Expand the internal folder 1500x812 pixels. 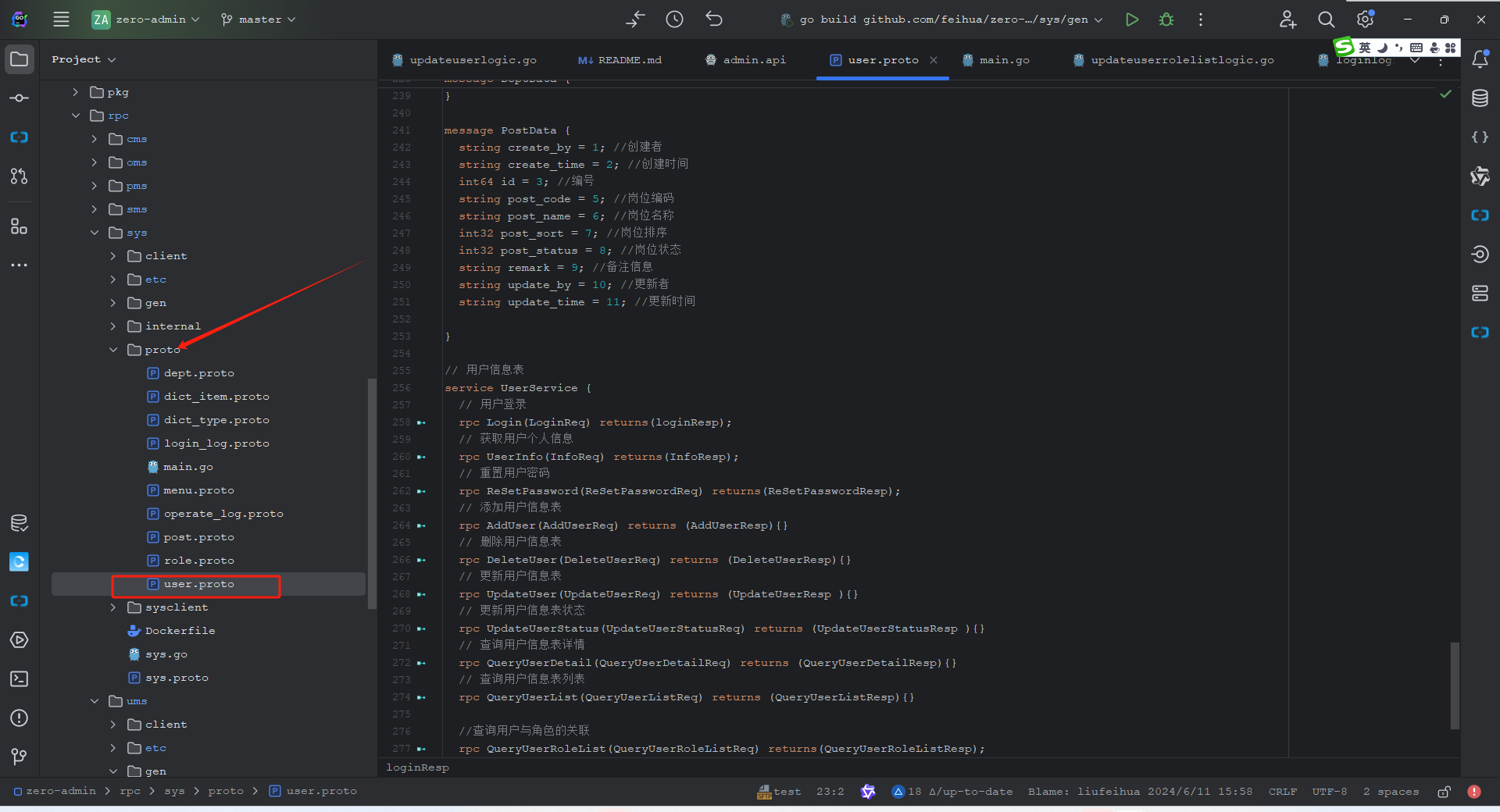[113, 326]
